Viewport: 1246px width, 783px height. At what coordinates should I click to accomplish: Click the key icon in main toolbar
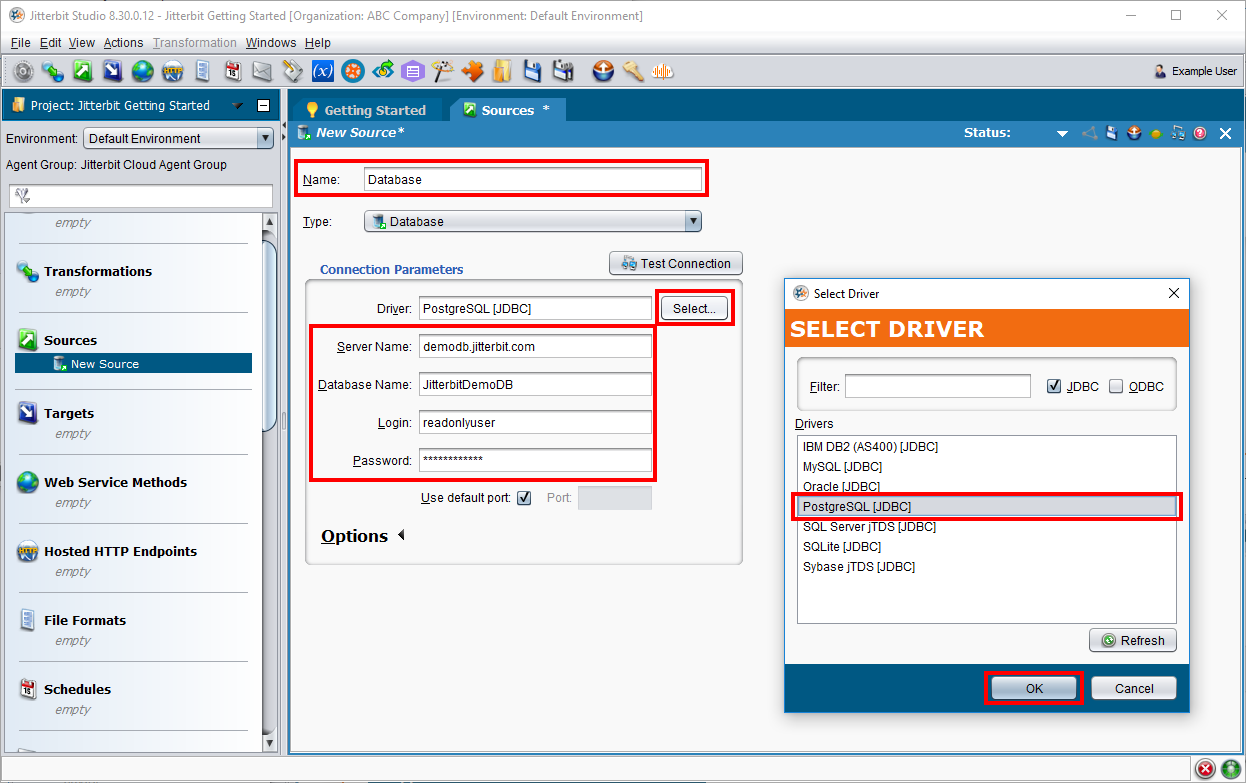coord(632,71)
